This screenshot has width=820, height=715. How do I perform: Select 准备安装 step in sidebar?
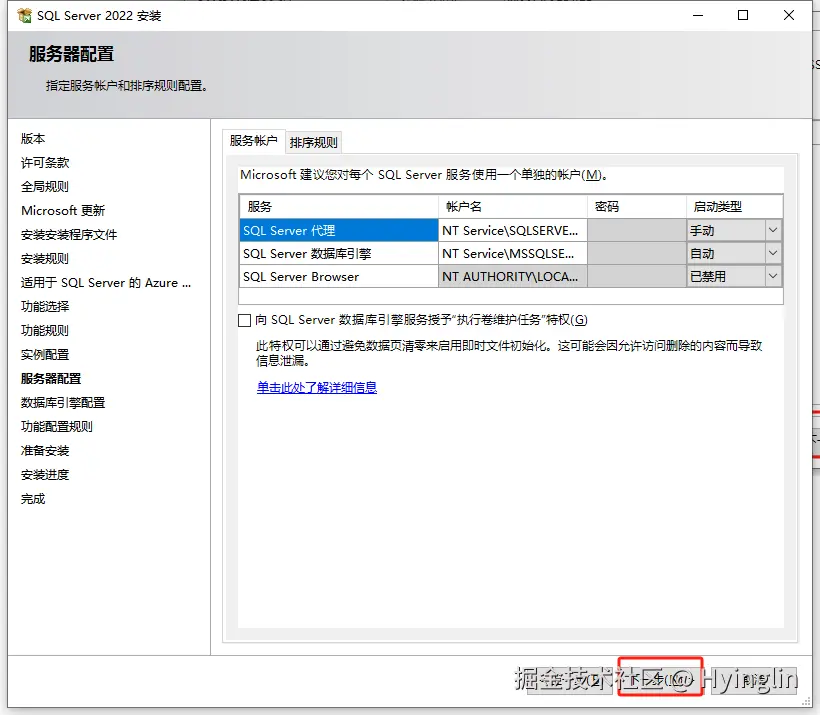click(45, 451)
